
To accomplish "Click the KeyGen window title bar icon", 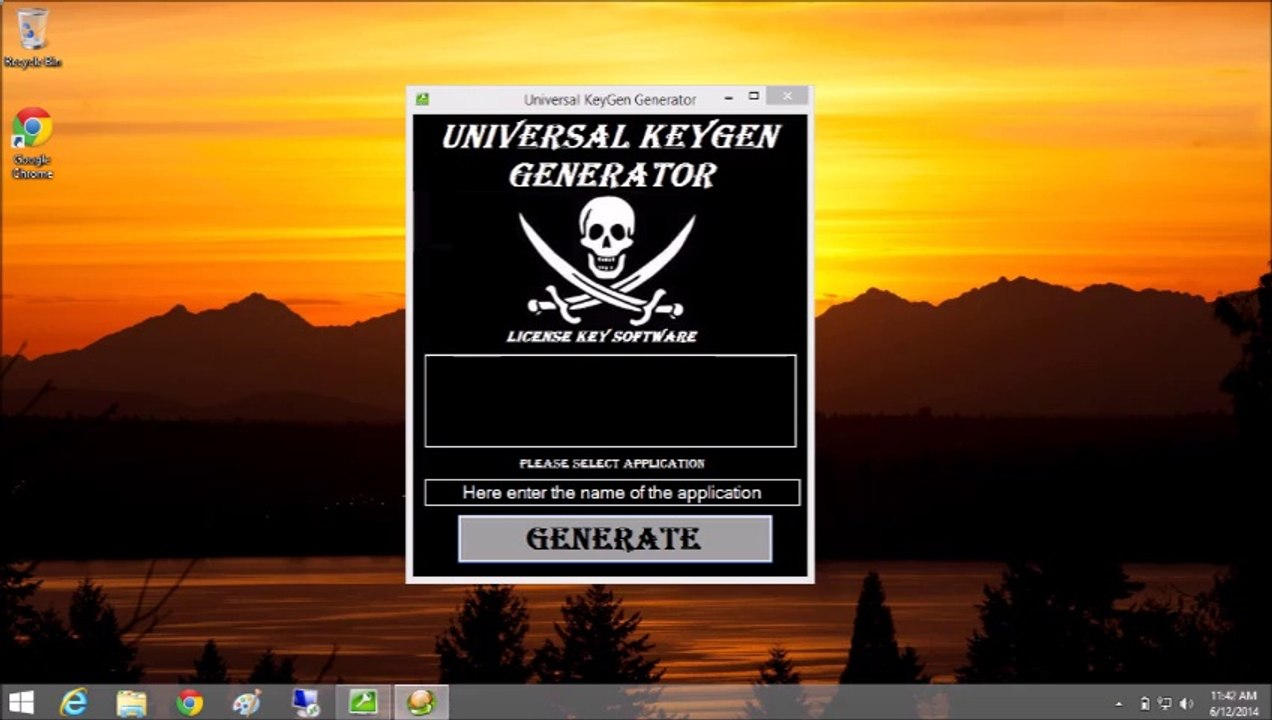I will pos(422,99).
